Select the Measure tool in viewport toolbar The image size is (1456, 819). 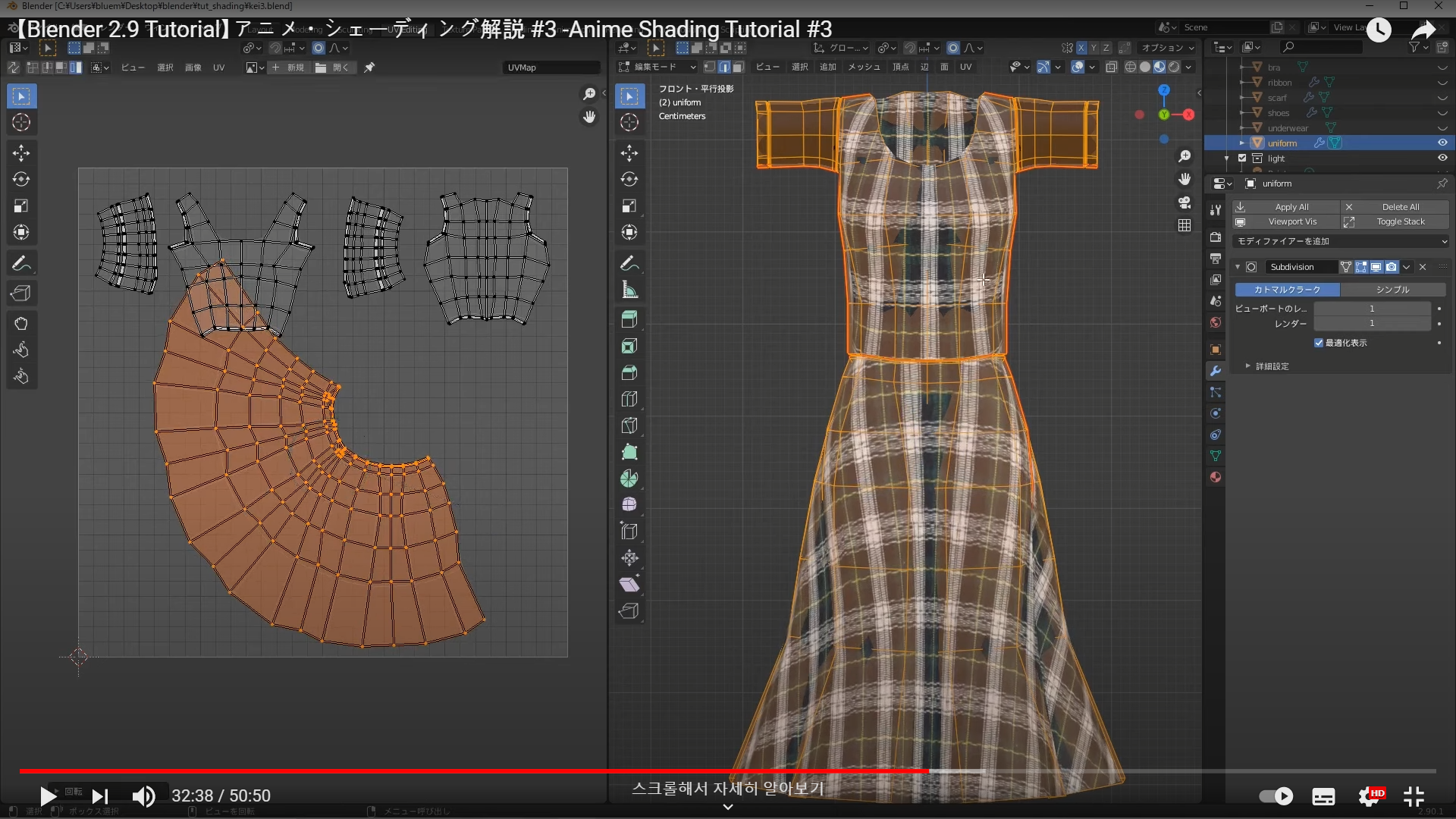[629, 290]
